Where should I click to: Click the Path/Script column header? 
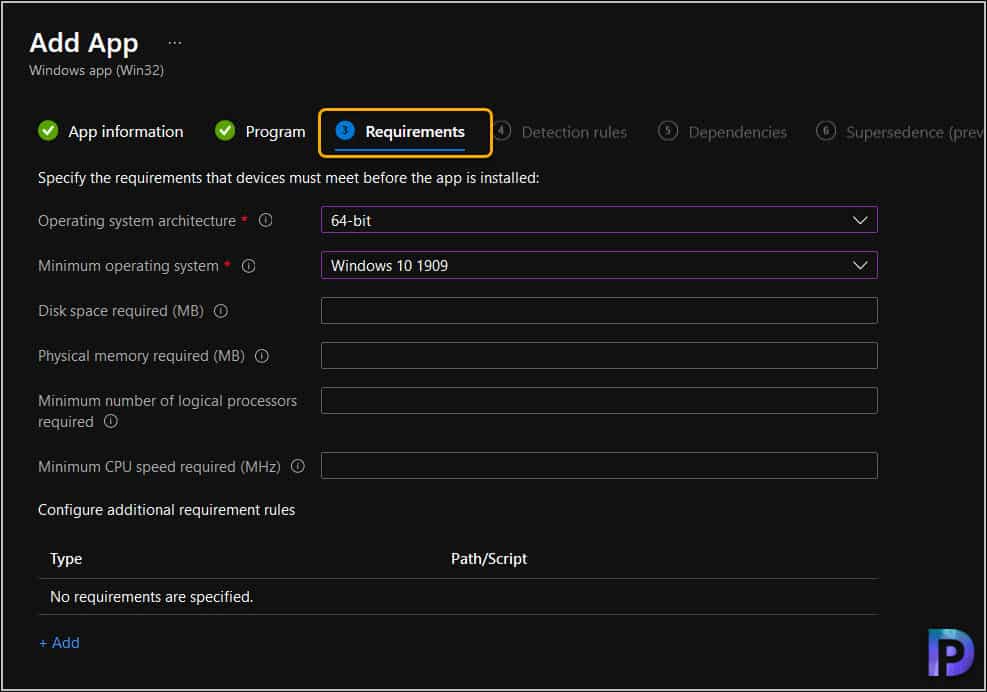(489, 559)
